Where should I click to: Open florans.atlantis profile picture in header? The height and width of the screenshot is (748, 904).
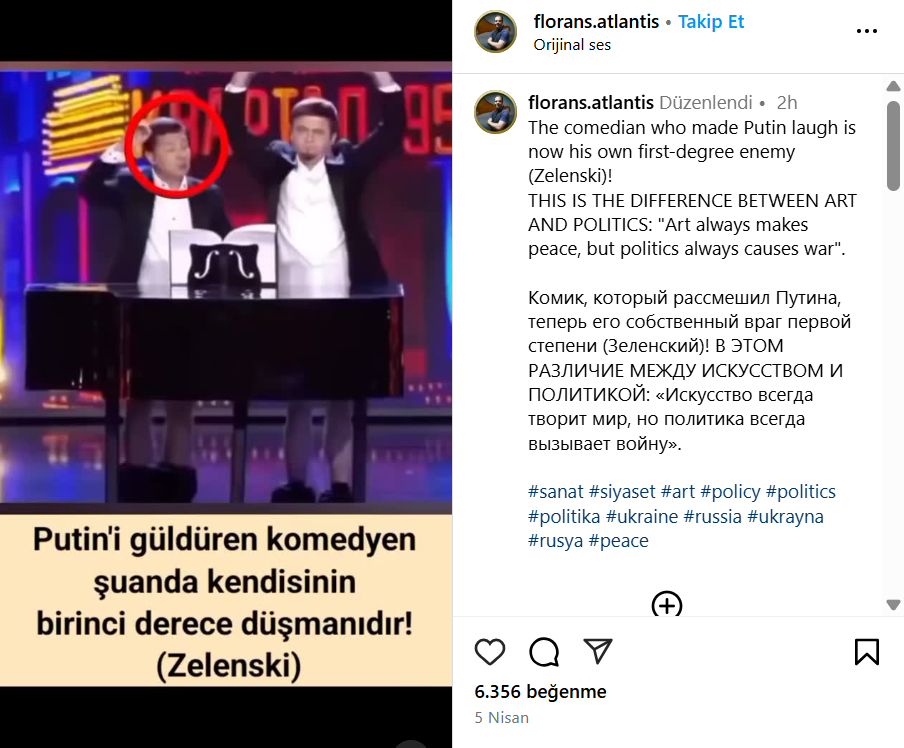click(x=495, y=32)
